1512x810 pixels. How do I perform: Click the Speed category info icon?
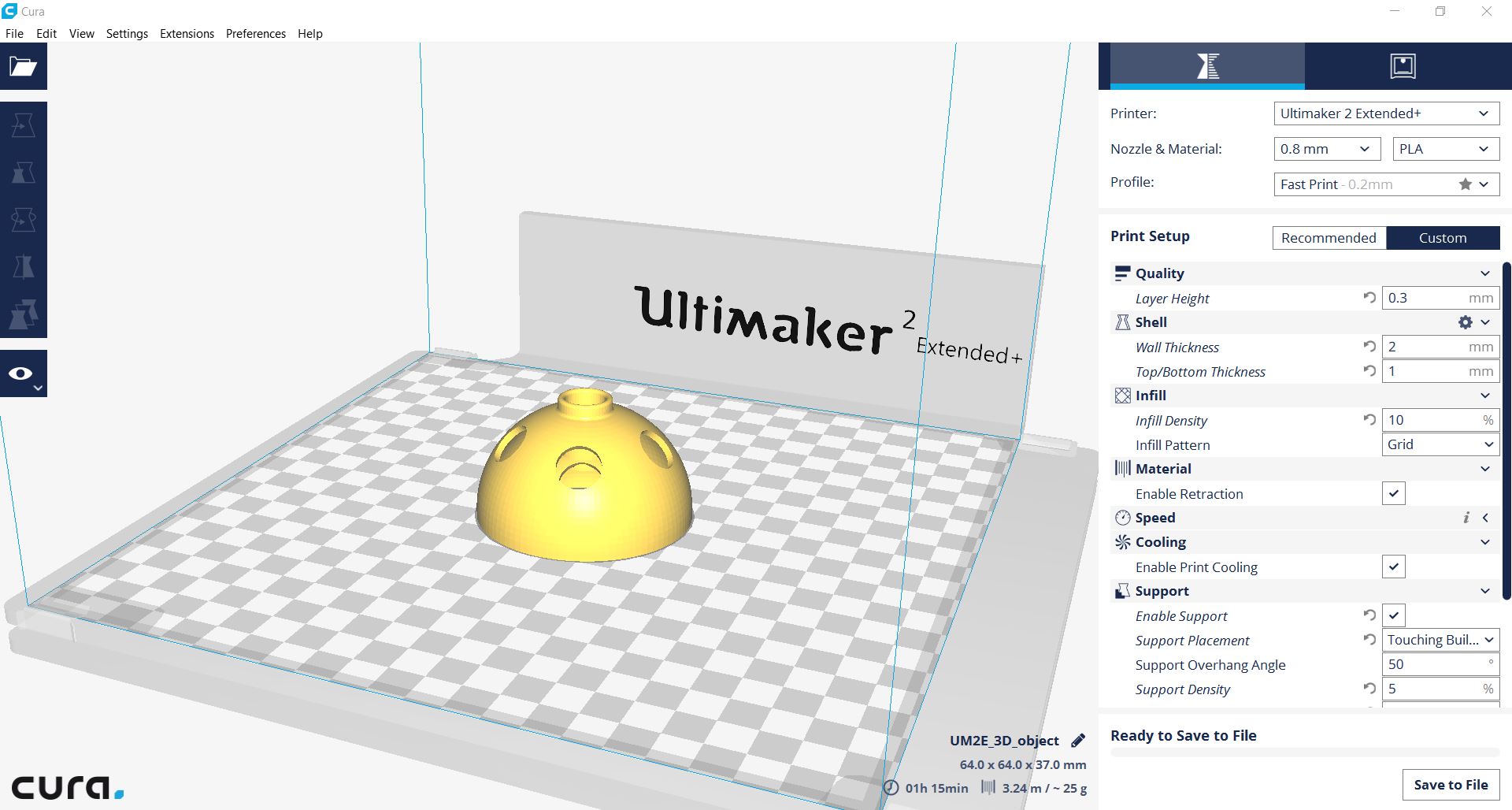pos(1466,518)
